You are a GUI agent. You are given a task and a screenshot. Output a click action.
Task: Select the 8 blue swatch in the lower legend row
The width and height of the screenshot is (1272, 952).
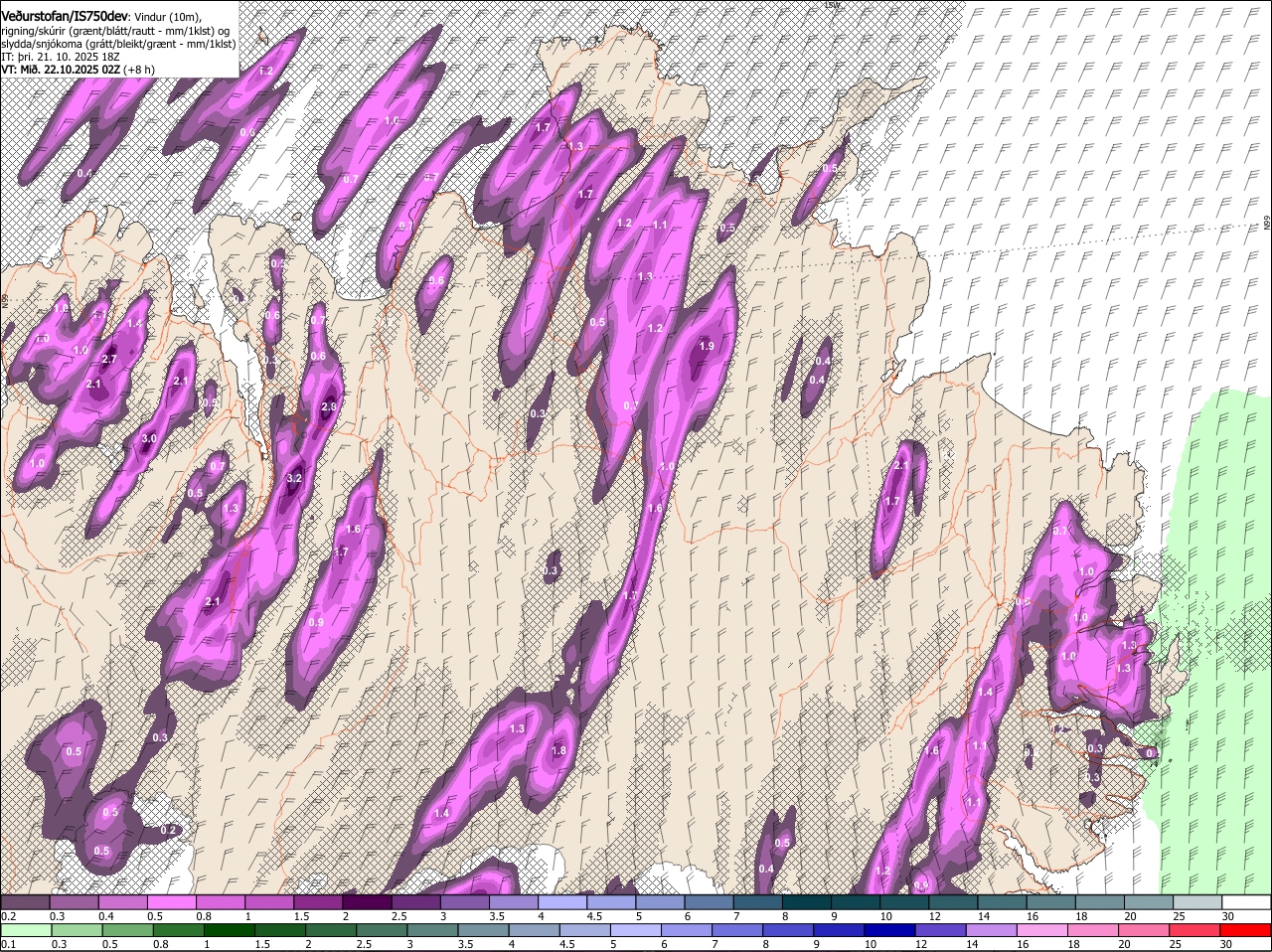(790, 931)
